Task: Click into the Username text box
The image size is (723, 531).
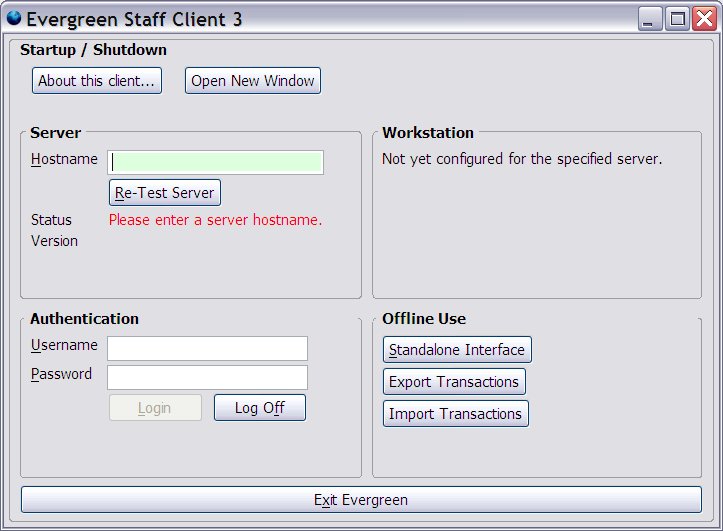Action: (207, 348)
